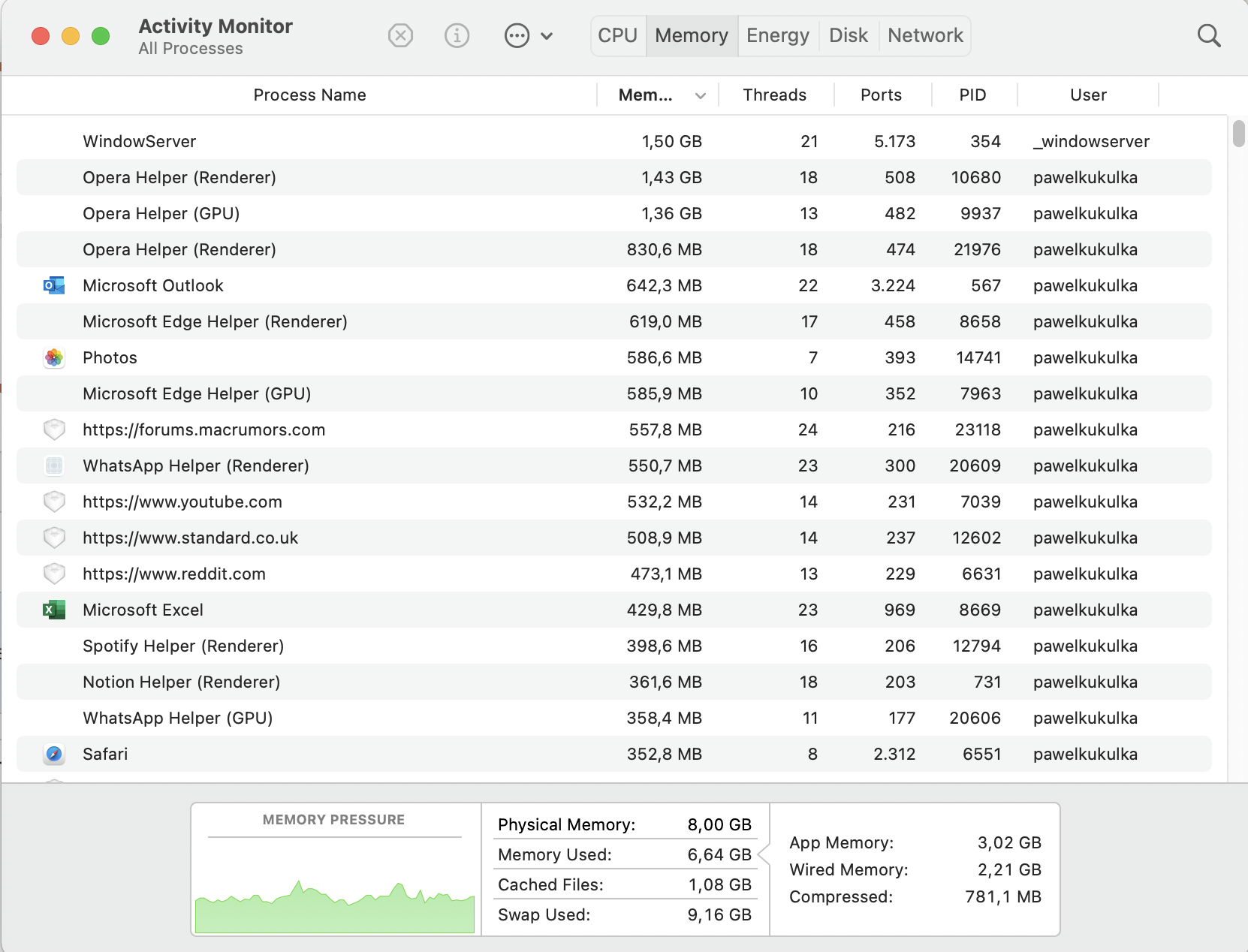Sort by the PID column
The width and height of the screenshot is (1248, 952).
coord(972,95)
